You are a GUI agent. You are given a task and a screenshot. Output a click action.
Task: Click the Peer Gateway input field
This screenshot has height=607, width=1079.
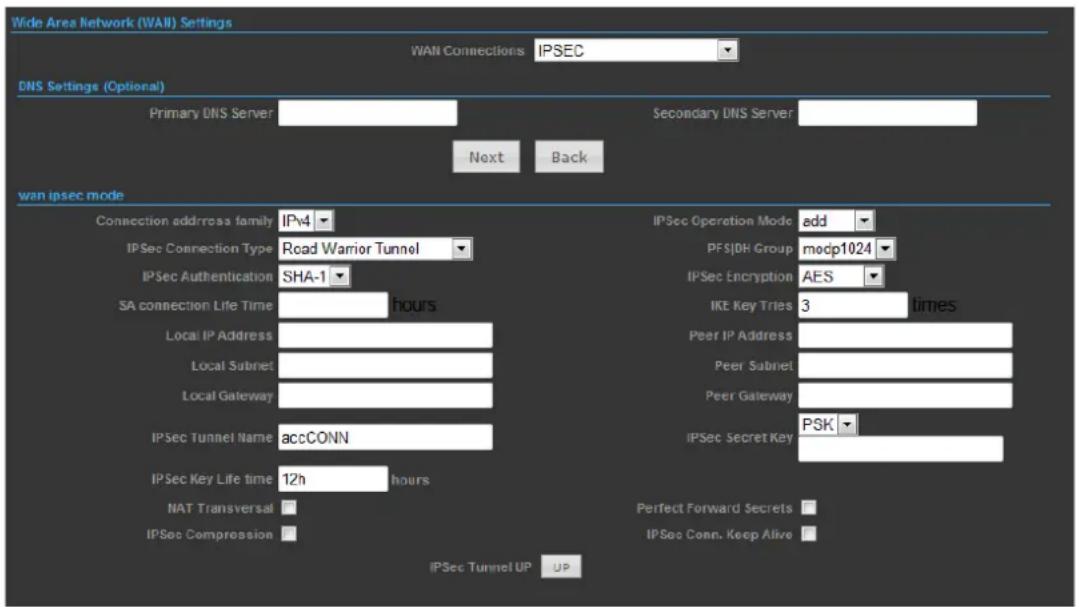905,396
